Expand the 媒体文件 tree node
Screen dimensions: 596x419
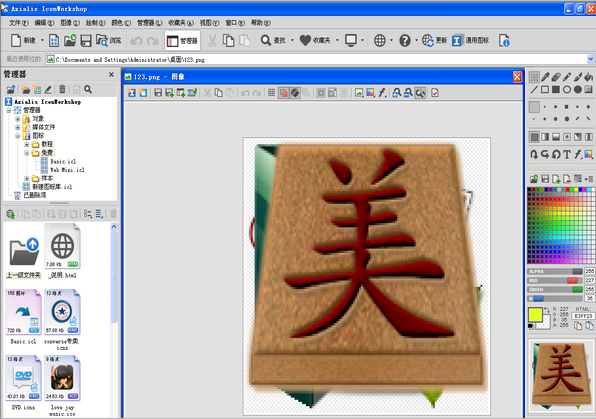point(18,127)
